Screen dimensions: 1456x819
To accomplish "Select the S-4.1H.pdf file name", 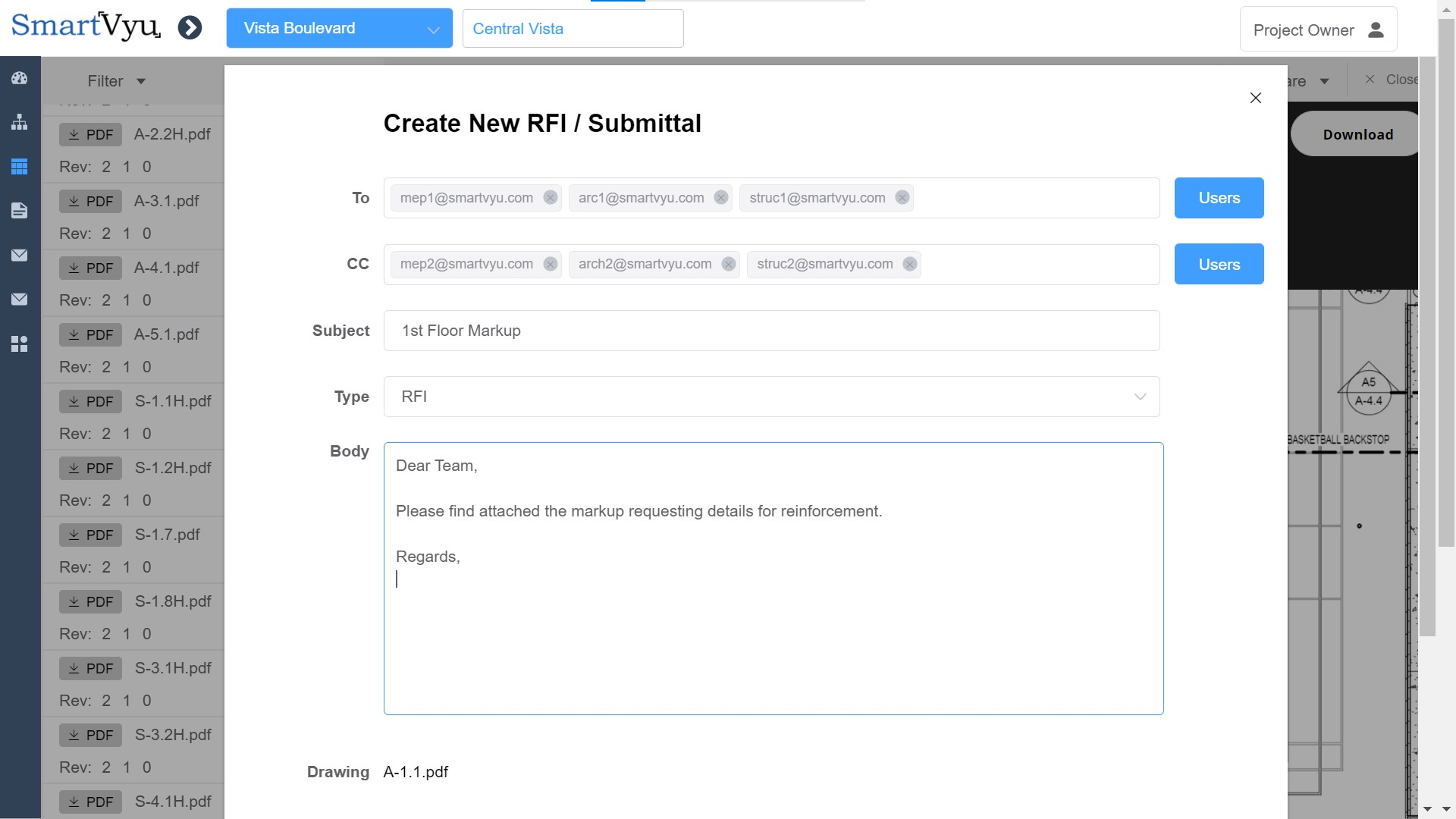I will pyautogui.click(x=173, y=802).
